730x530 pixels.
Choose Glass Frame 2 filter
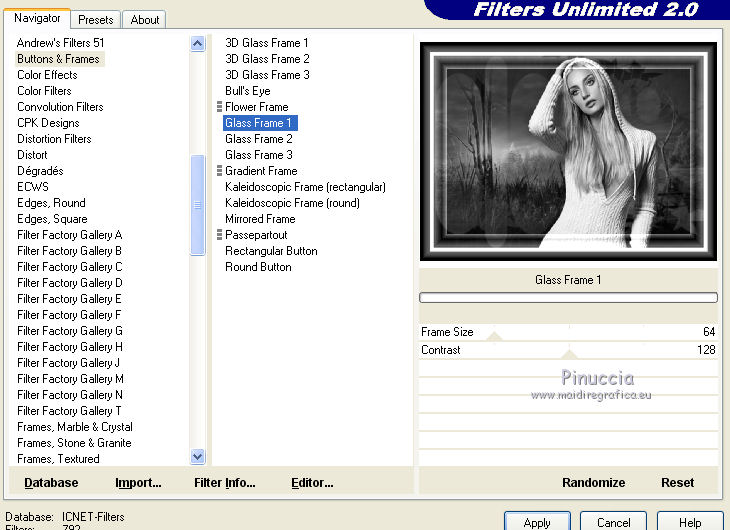(x=259, y=139)
